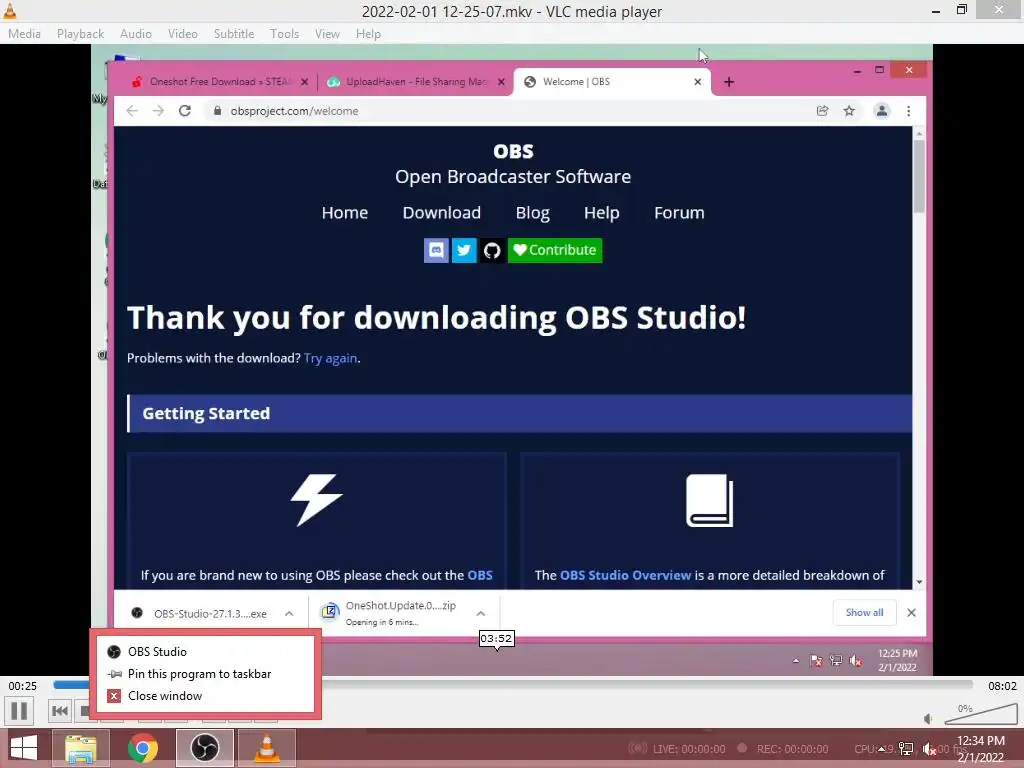This screenshot has width=1024, height=768.
Task: Open the Playback menu in VLC
Action: (80, 34)
